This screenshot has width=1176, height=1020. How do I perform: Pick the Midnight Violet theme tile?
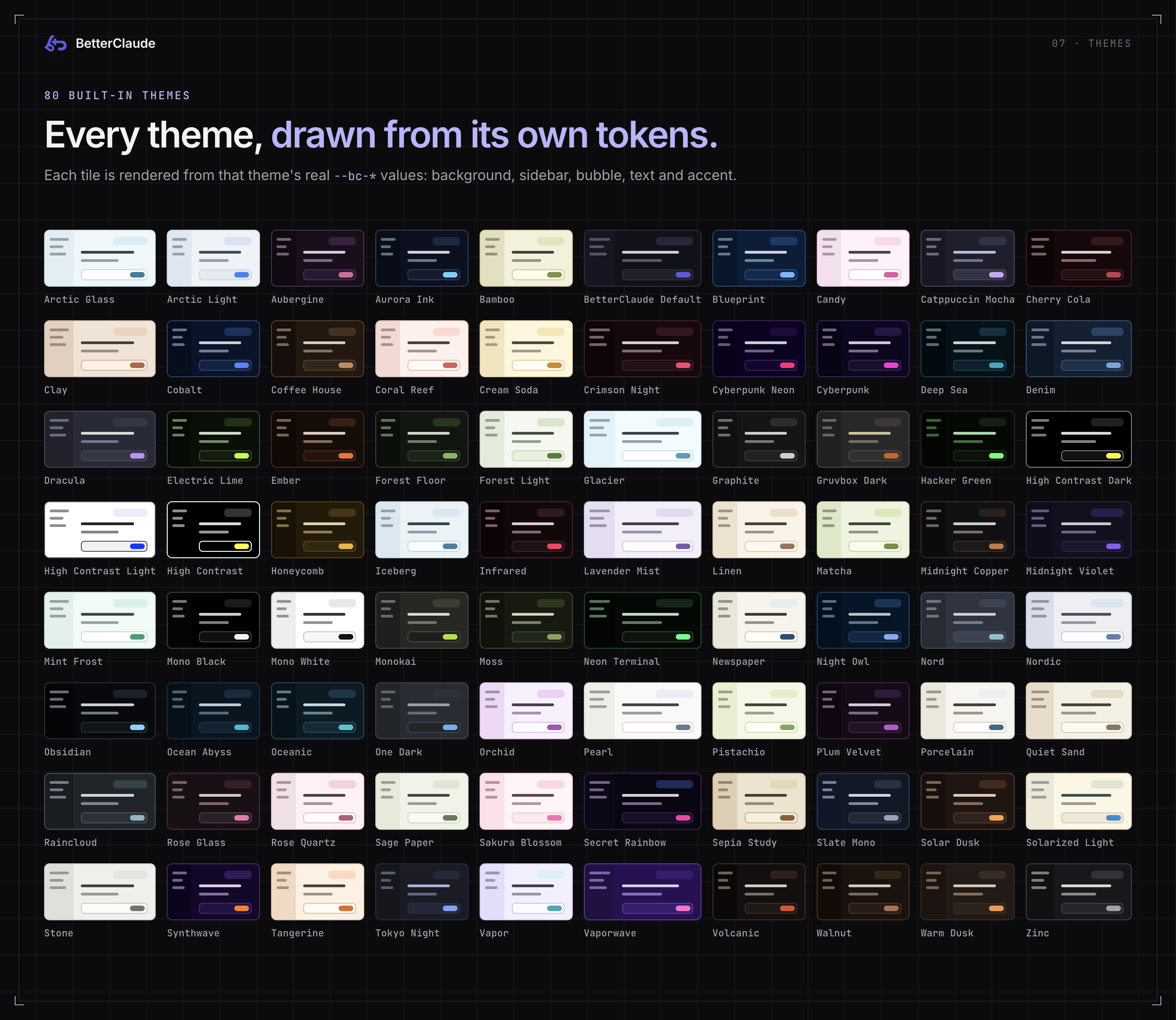click(x=1079, y=529)
